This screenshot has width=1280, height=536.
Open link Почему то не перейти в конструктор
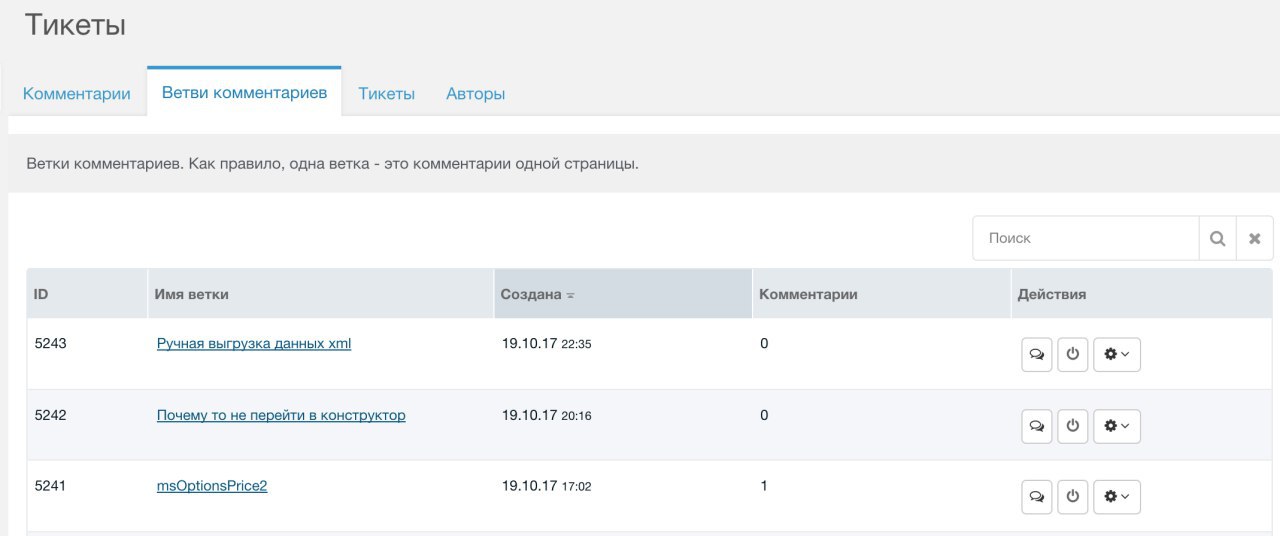[x=281, y=415]
